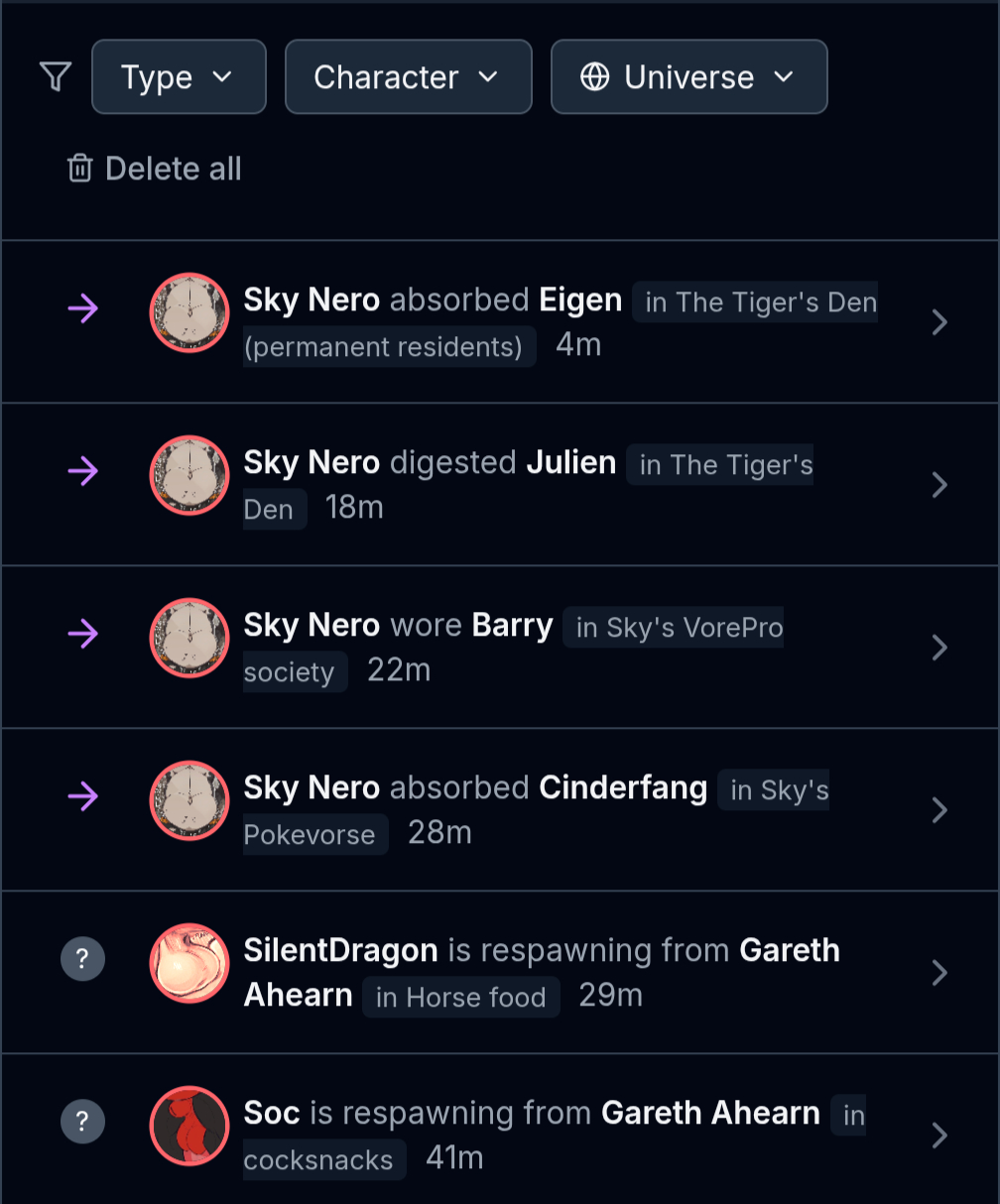Click the filter funnel icon
This screenshot has width=1000, height=1204.
point(56,76)
